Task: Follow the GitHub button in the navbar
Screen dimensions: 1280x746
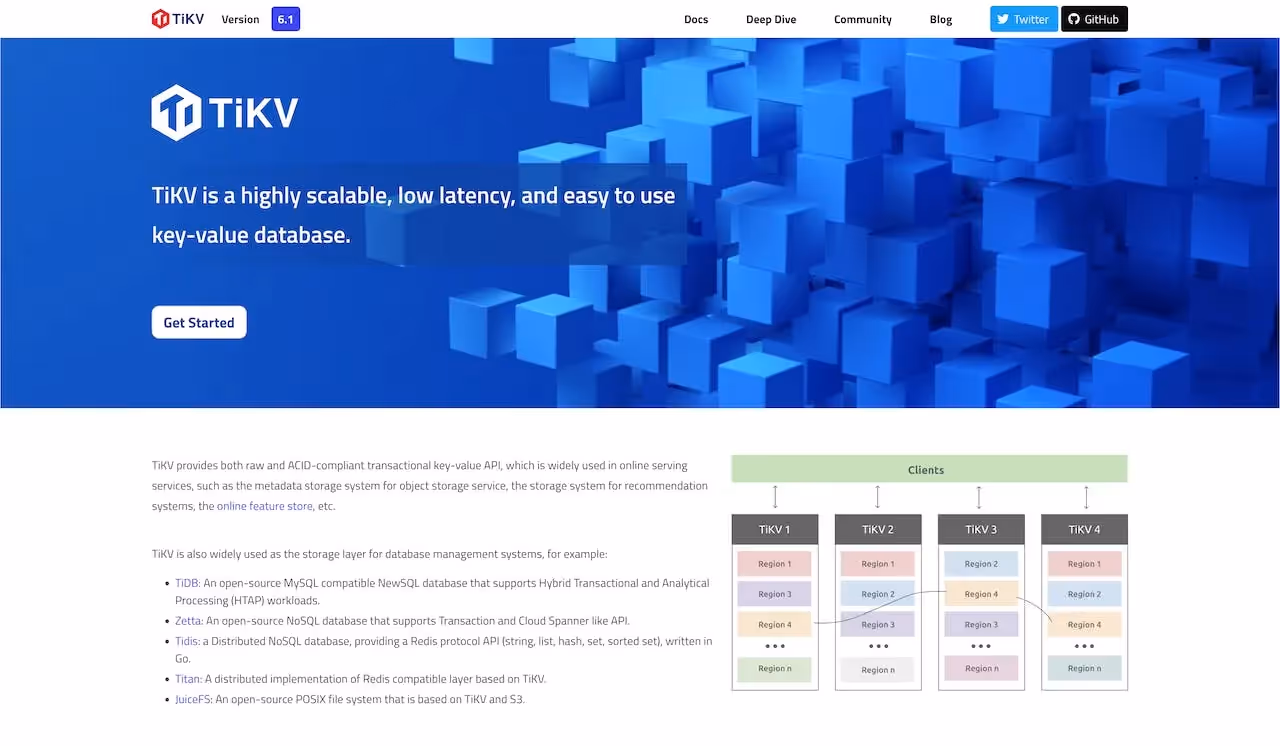Action: click(1094, 18)
